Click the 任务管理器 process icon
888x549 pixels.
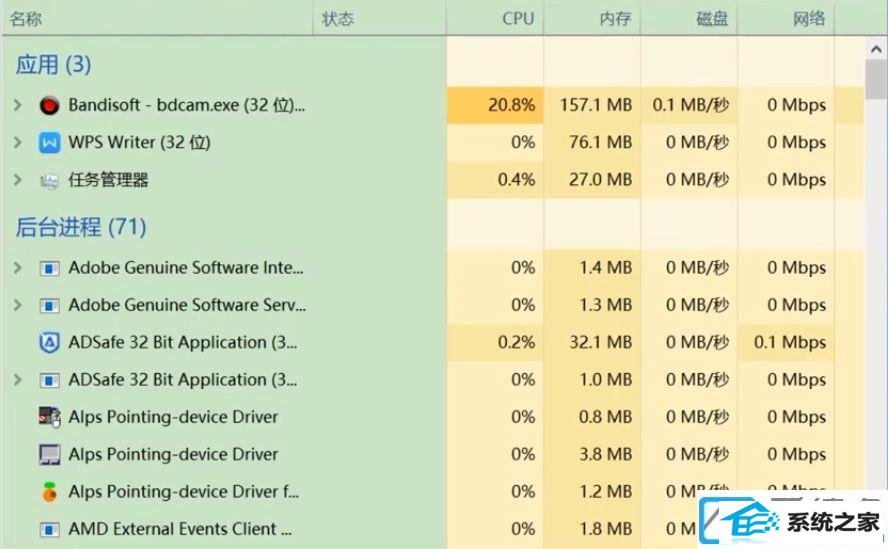pyautogui.click(x=49, y=181)
